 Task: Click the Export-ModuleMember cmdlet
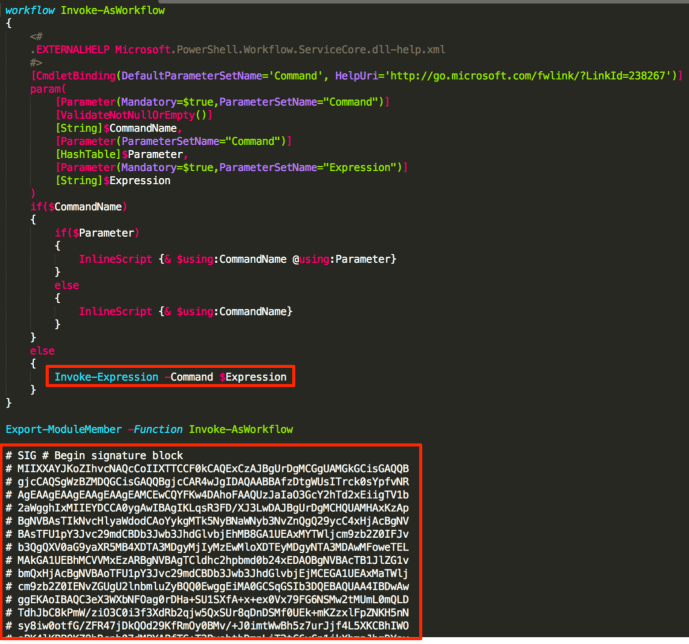tap(62, 429)
